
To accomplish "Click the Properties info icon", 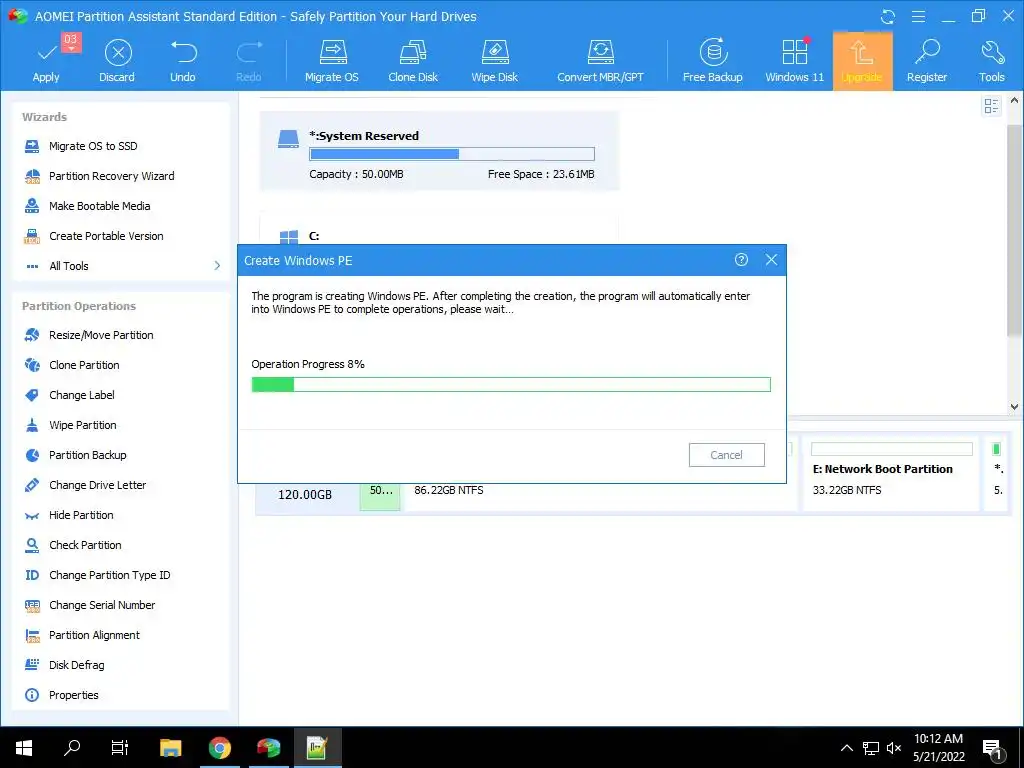I will (x=32, y=695).
